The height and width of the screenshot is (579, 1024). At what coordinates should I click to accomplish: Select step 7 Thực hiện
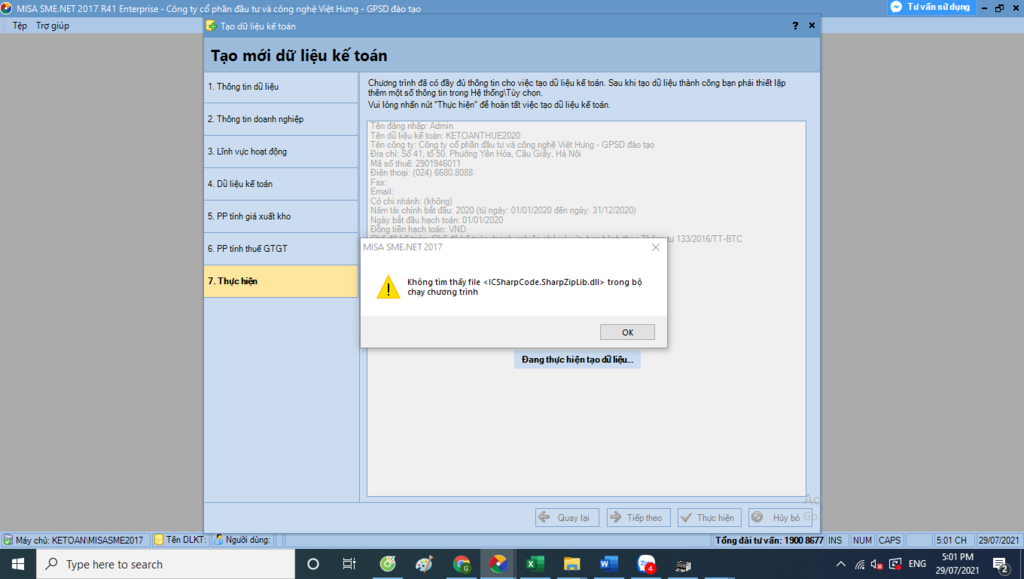(281, 281)
